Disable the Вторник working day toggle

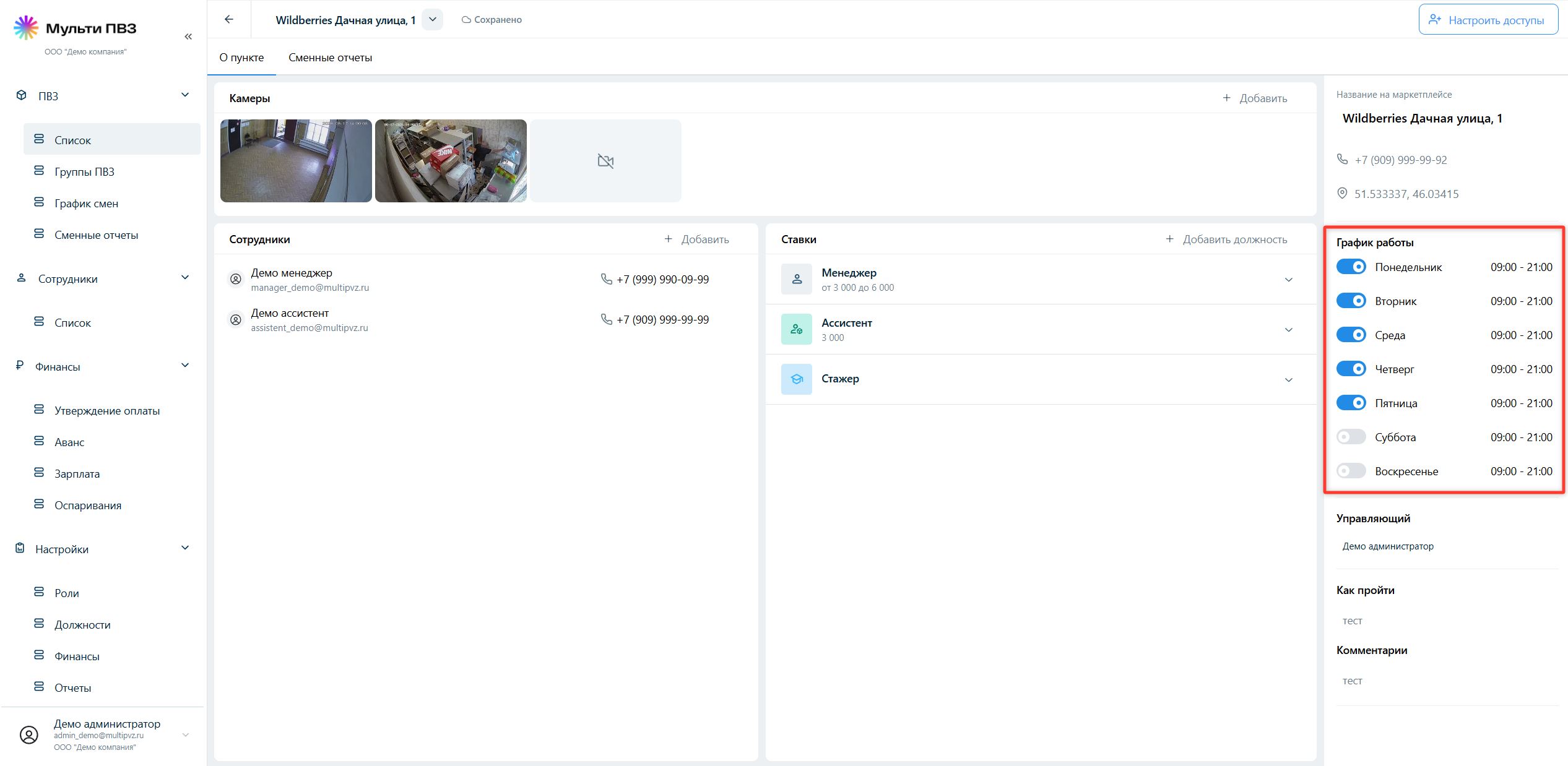point(1351,301)
